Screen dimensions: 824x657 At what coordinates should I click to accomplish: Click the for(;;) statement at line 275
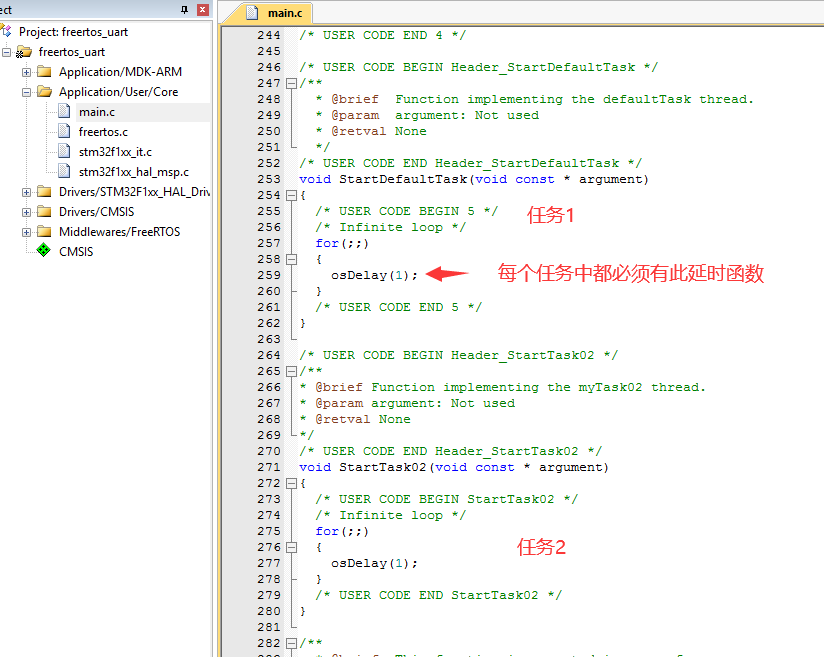click(x=342, y=531)
